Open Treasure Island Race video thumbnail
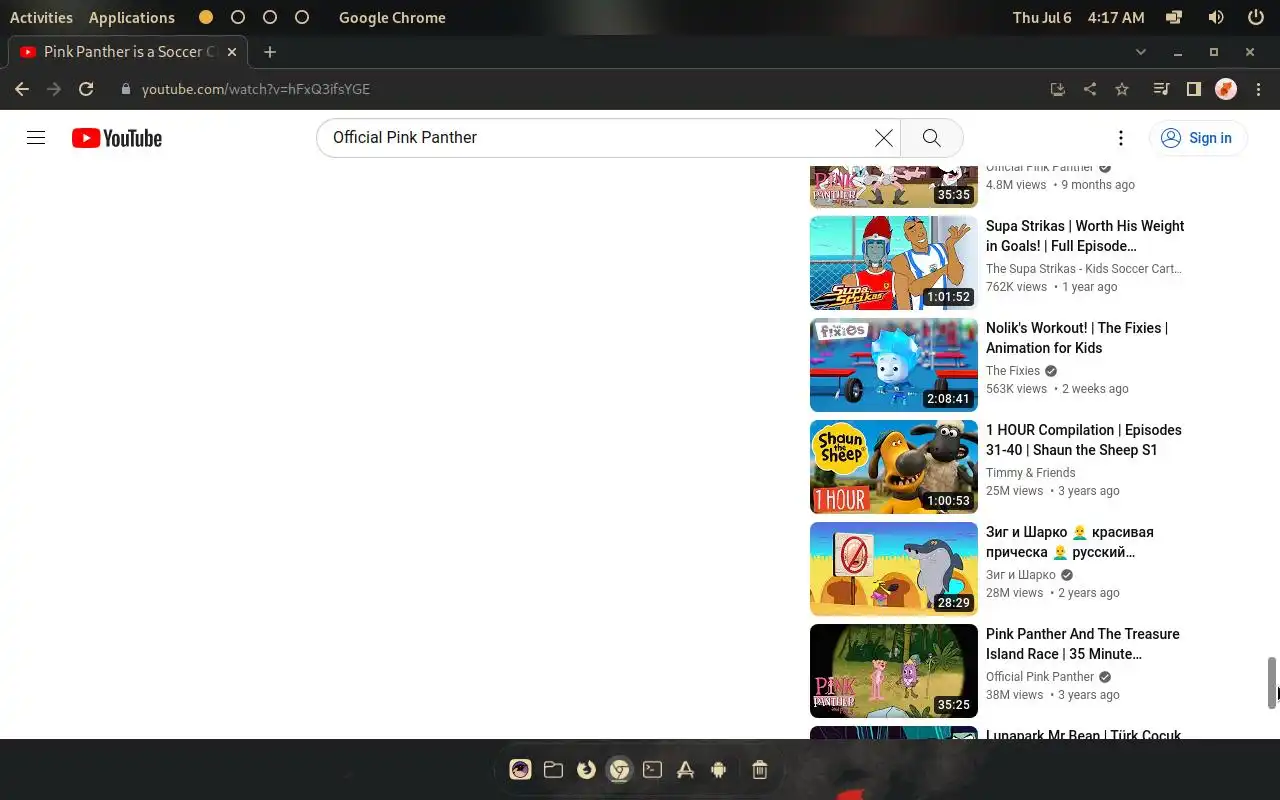 coord(894,671)
